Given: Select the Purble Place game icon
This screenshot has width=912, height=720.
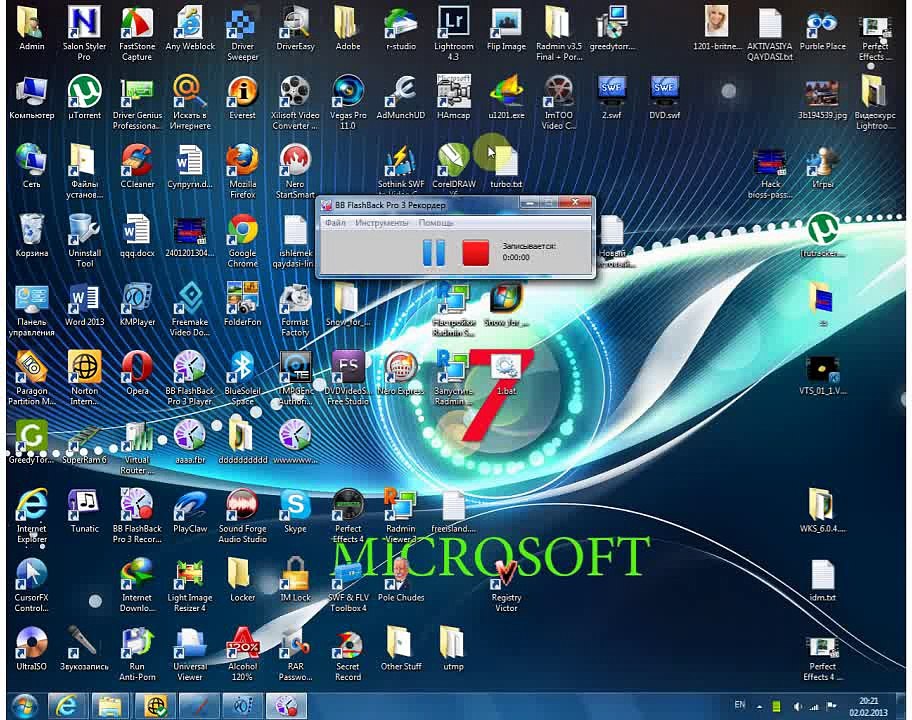Looking at the screenshot, I should [822, 28].
